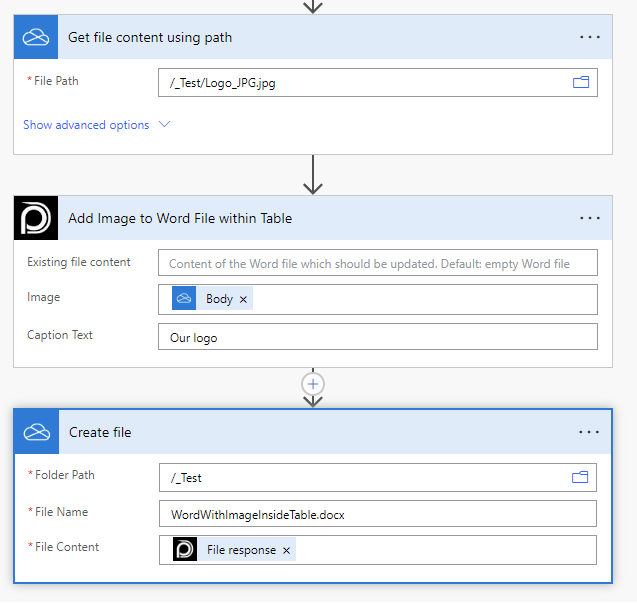637x603 pixels.
Task: Open ellipsis menu for Create file step
Action: coord(589,432)
